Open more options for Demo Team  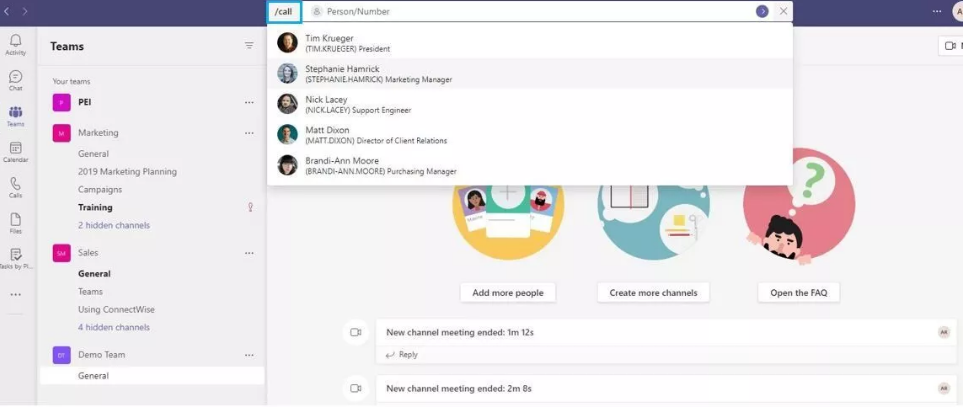[249, 355]
